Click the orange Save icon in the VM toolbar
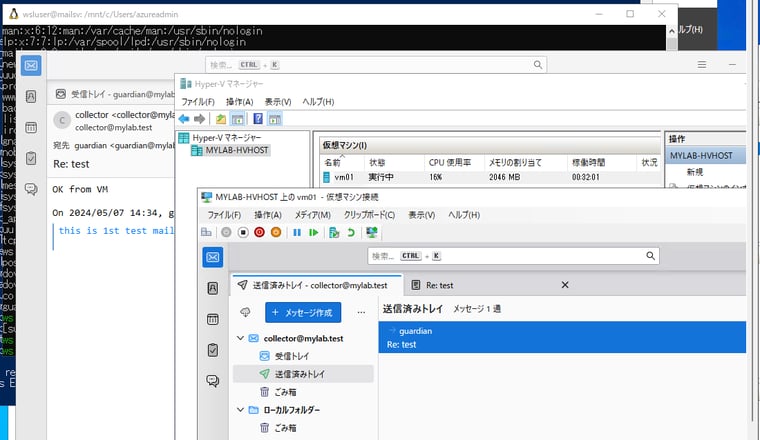Viewport: 760px width, 440px height. click(276, 233)
